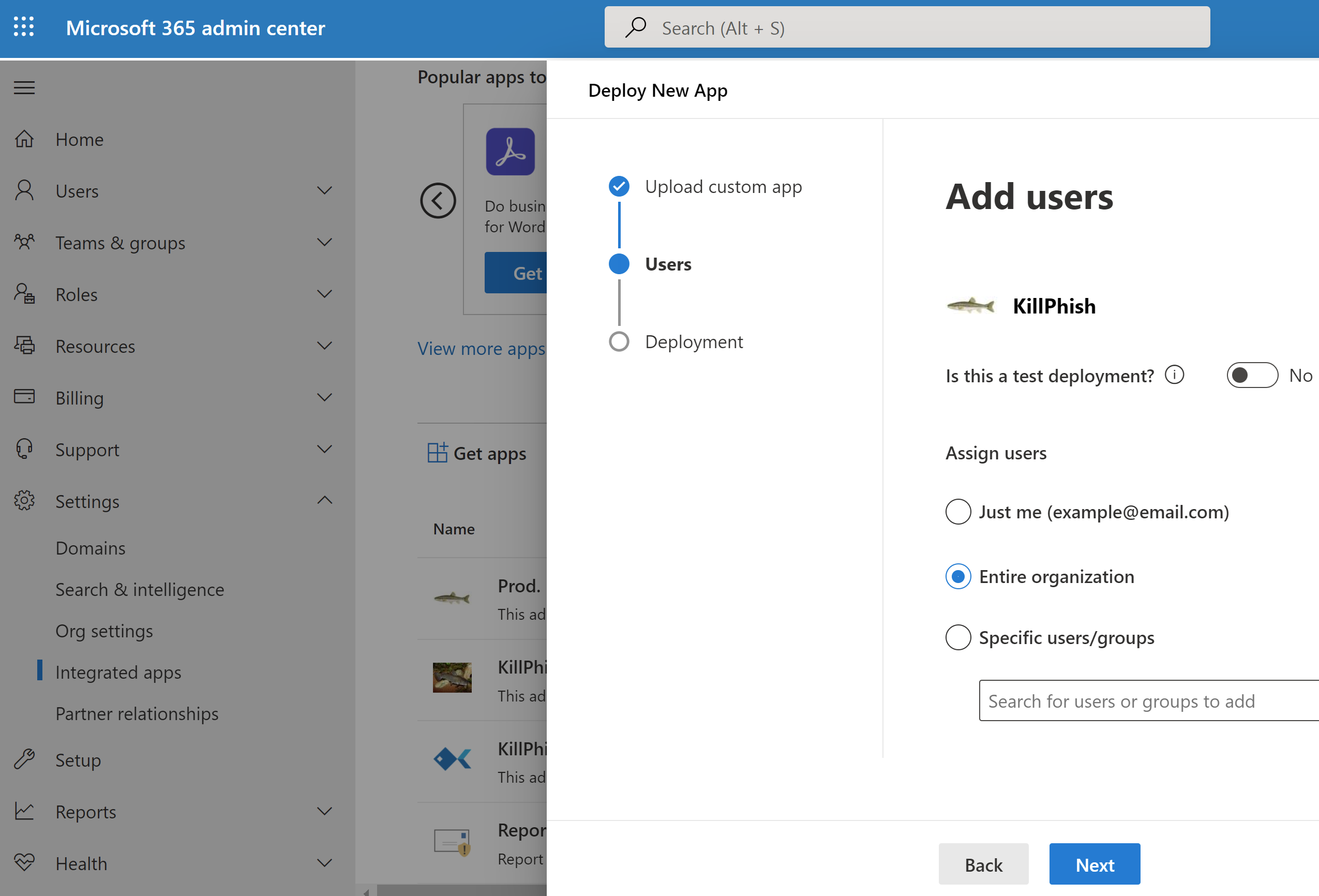
Task: Select Entire organization radio button
Action: [958, 575]
